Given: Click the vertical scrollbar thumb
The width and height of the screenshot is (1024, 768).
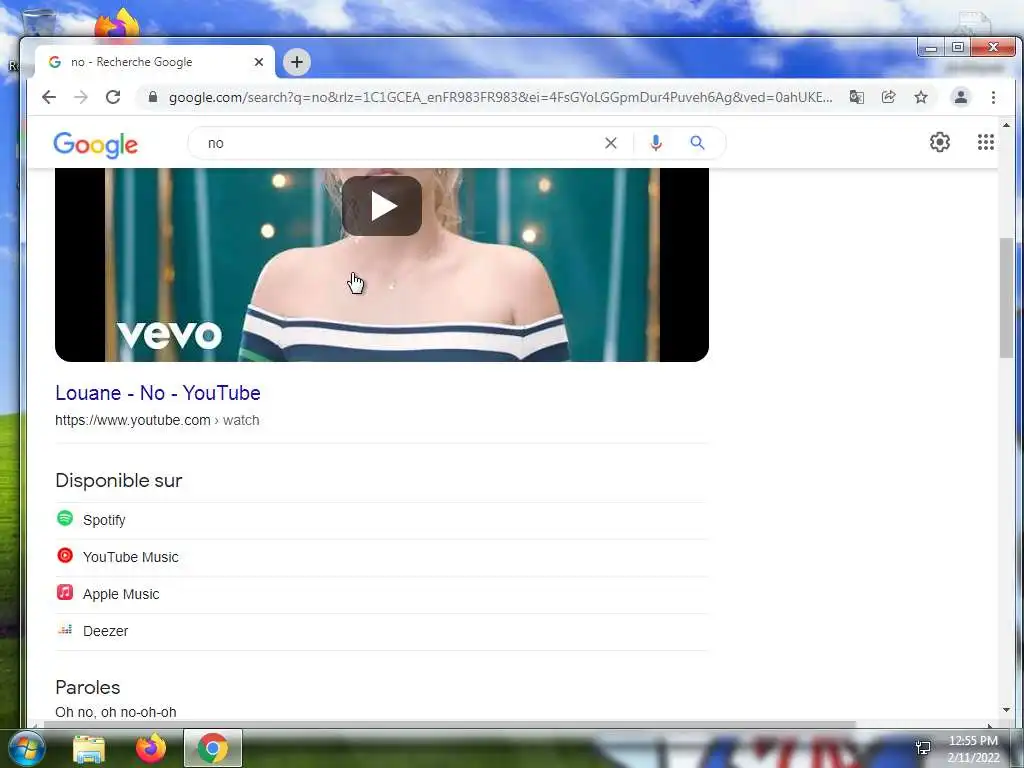Looking at the screenshot, I should click(x=1006, y=298).
